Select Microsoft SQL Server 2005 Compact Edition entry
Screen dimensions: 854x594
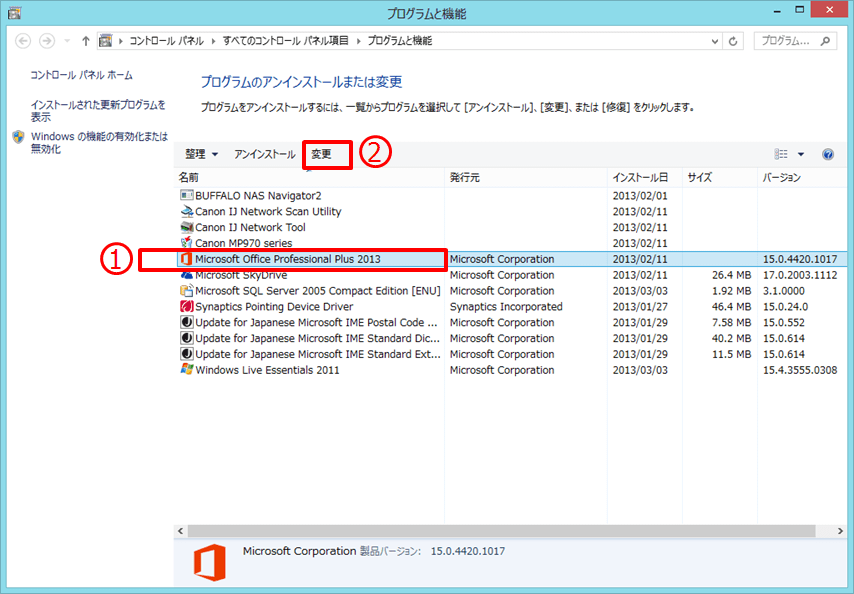(318, 291)
